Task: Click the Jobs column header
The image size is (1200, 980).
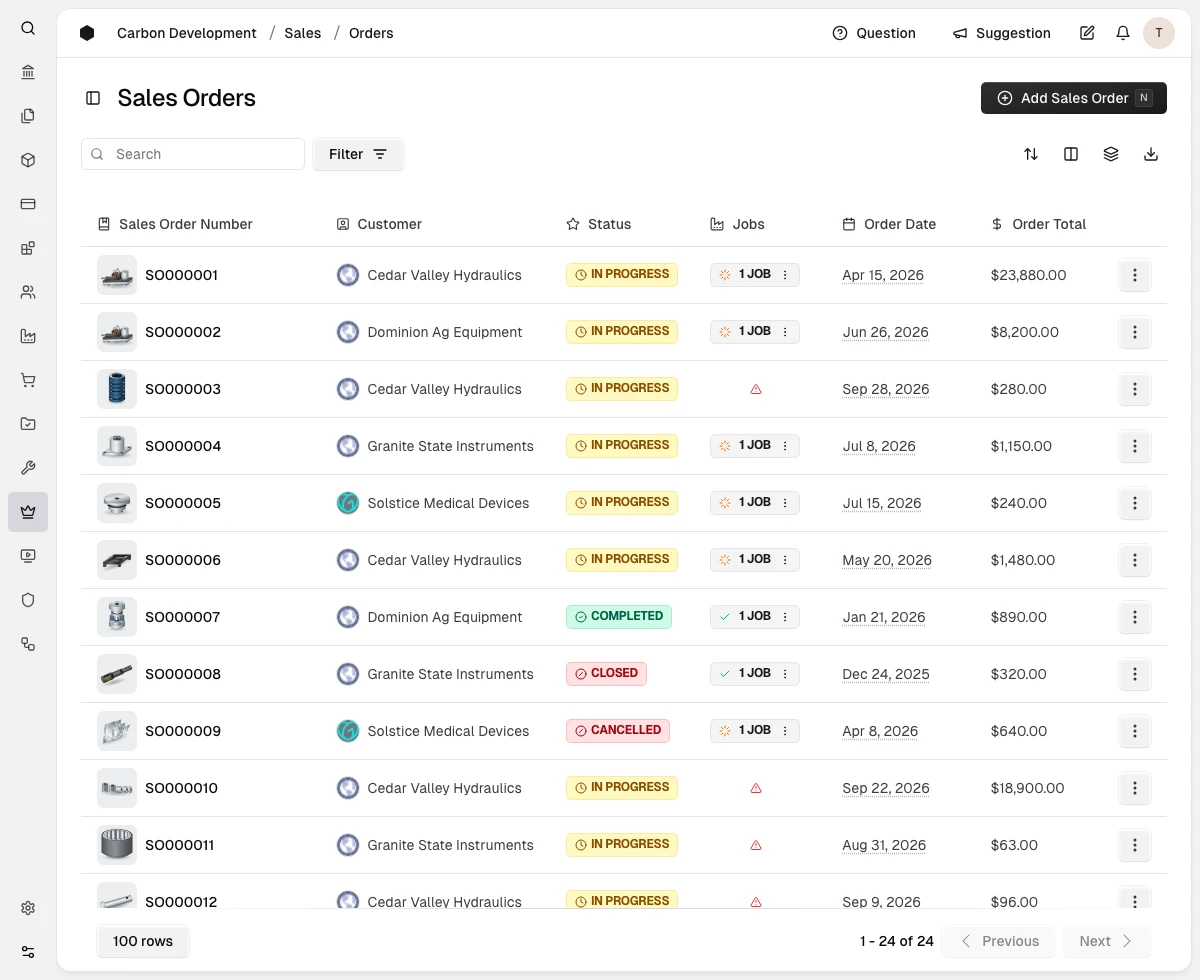Action: 737,224
